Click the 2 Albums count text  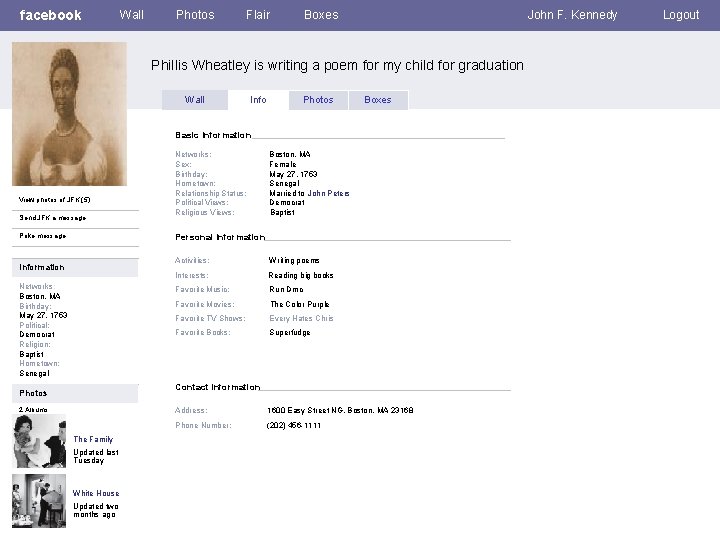tap(33, 410)
